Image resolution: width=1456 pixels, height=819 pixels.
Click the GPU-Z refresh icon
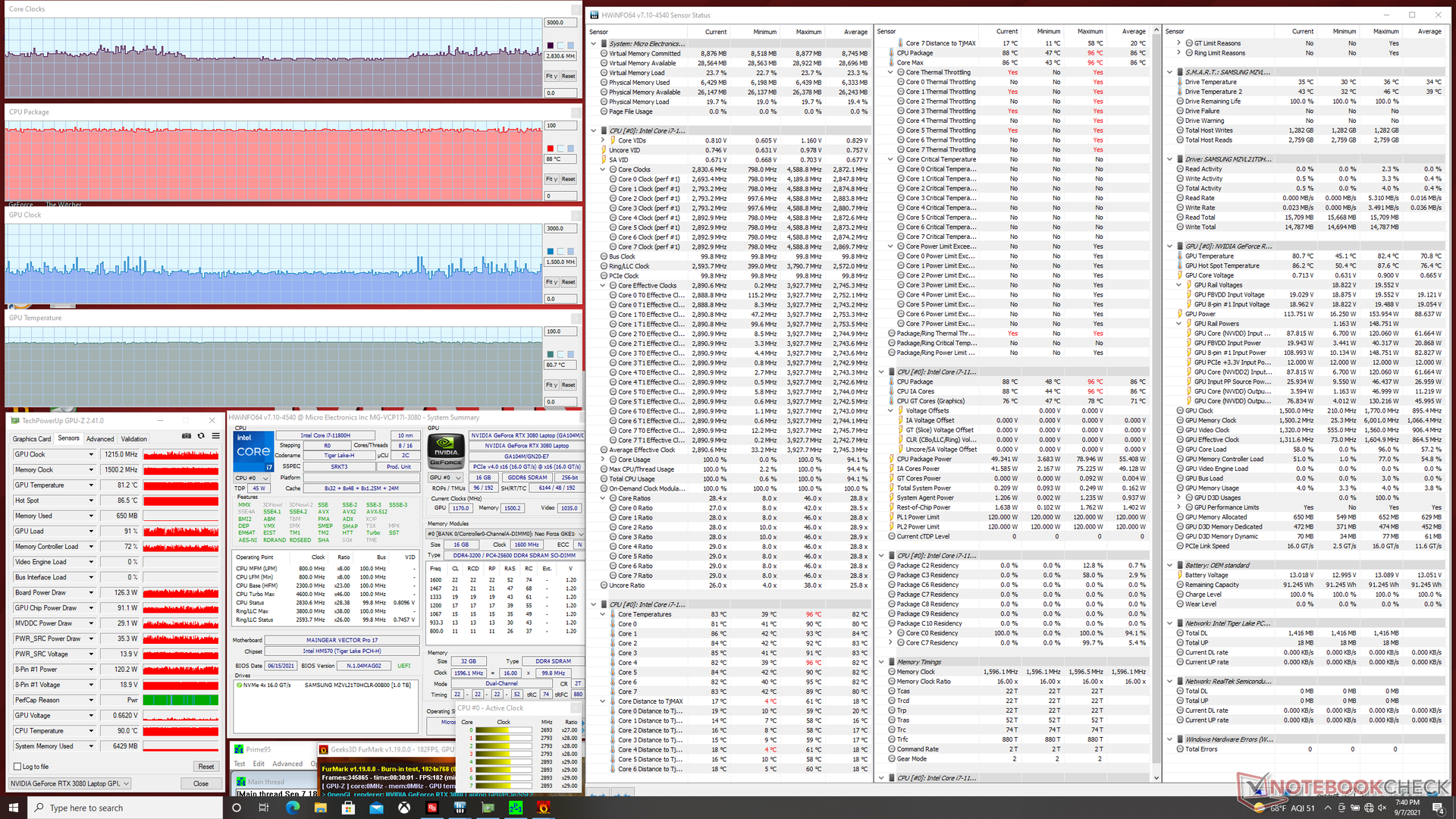[201, 436]
